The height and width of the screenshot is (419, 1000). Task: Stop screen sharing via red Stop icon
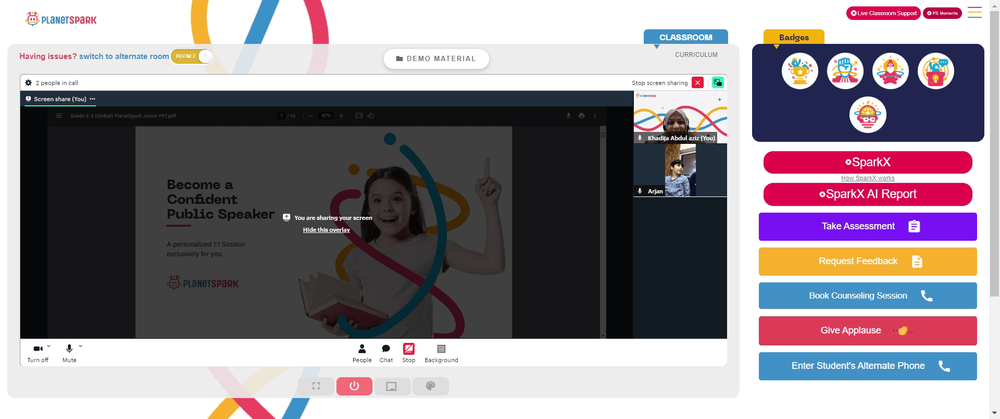(x=409, y=349)
